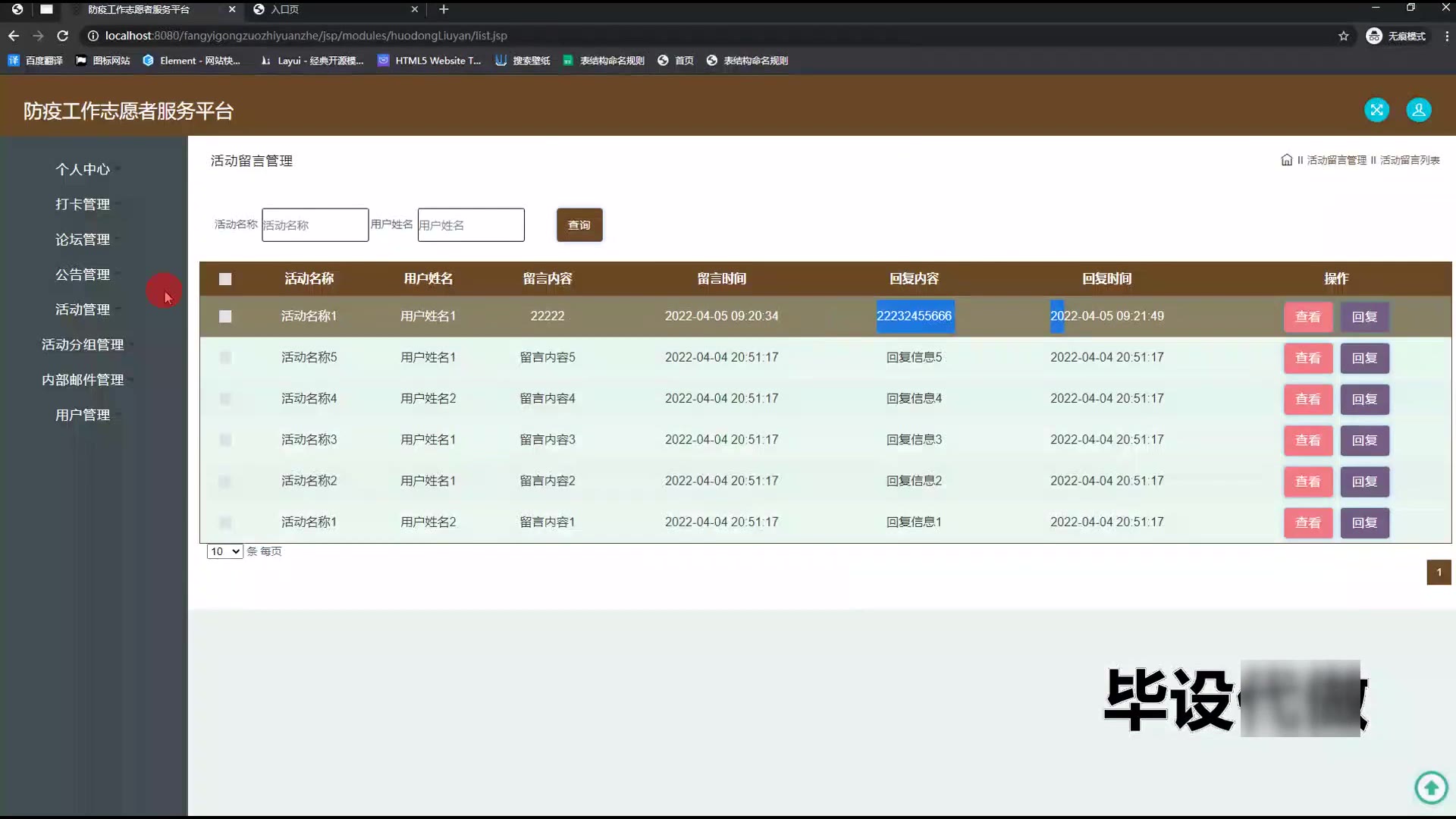Click the fullscreen toggle icon in header
The image size is (1456, 819).
coord(1376,110)
